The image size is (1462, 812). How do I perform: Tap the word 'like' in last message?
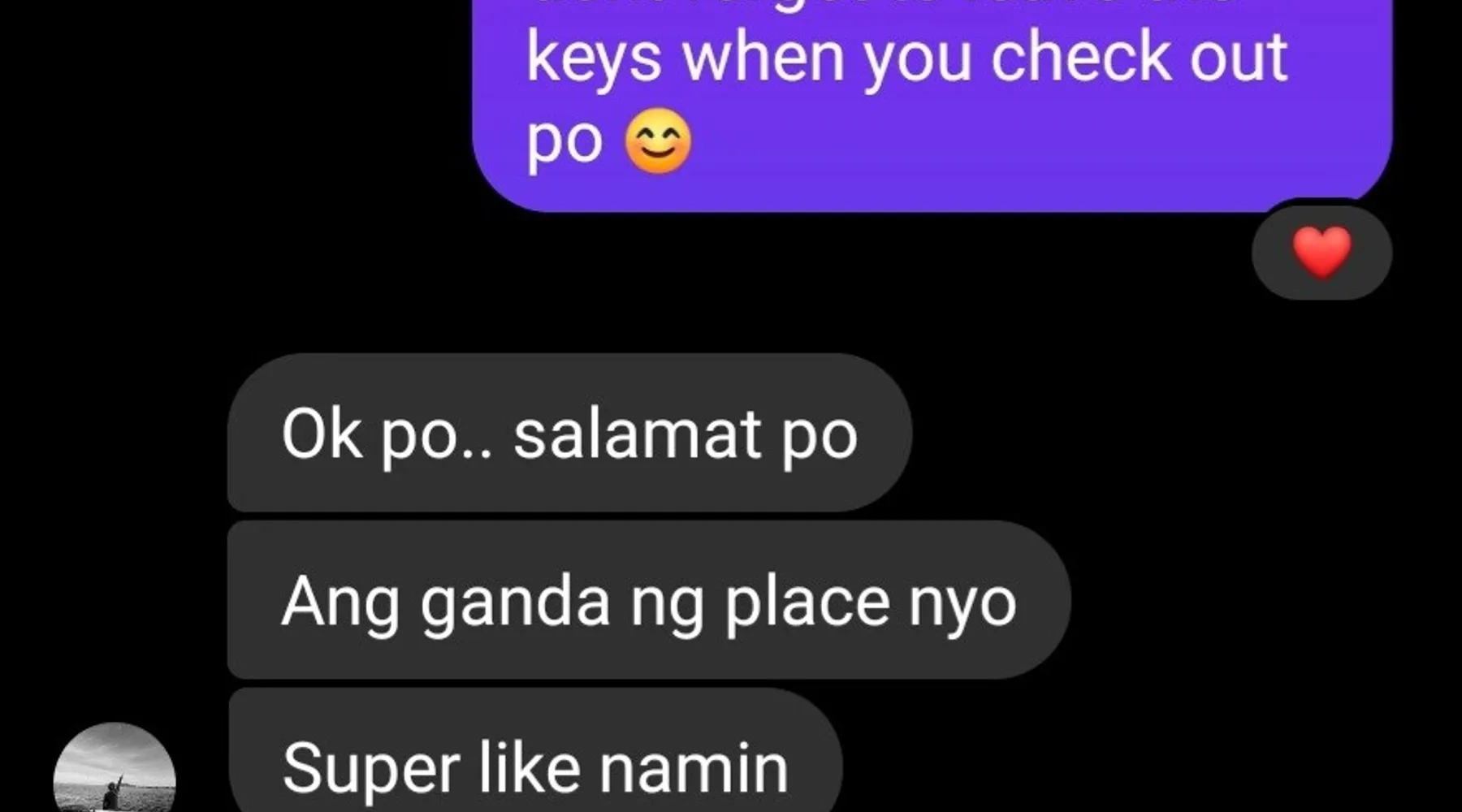click(x=529, y=765)
